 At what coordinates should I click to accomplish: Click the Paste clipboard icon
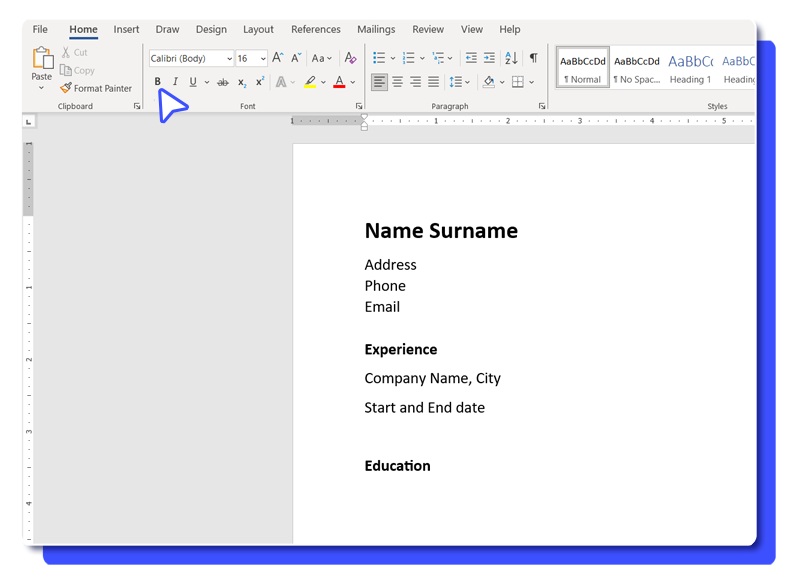pos(43,58)
